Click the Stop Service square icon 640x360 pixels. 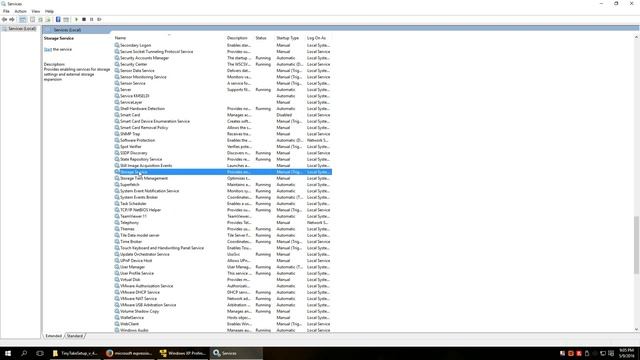tap(84, 19)
